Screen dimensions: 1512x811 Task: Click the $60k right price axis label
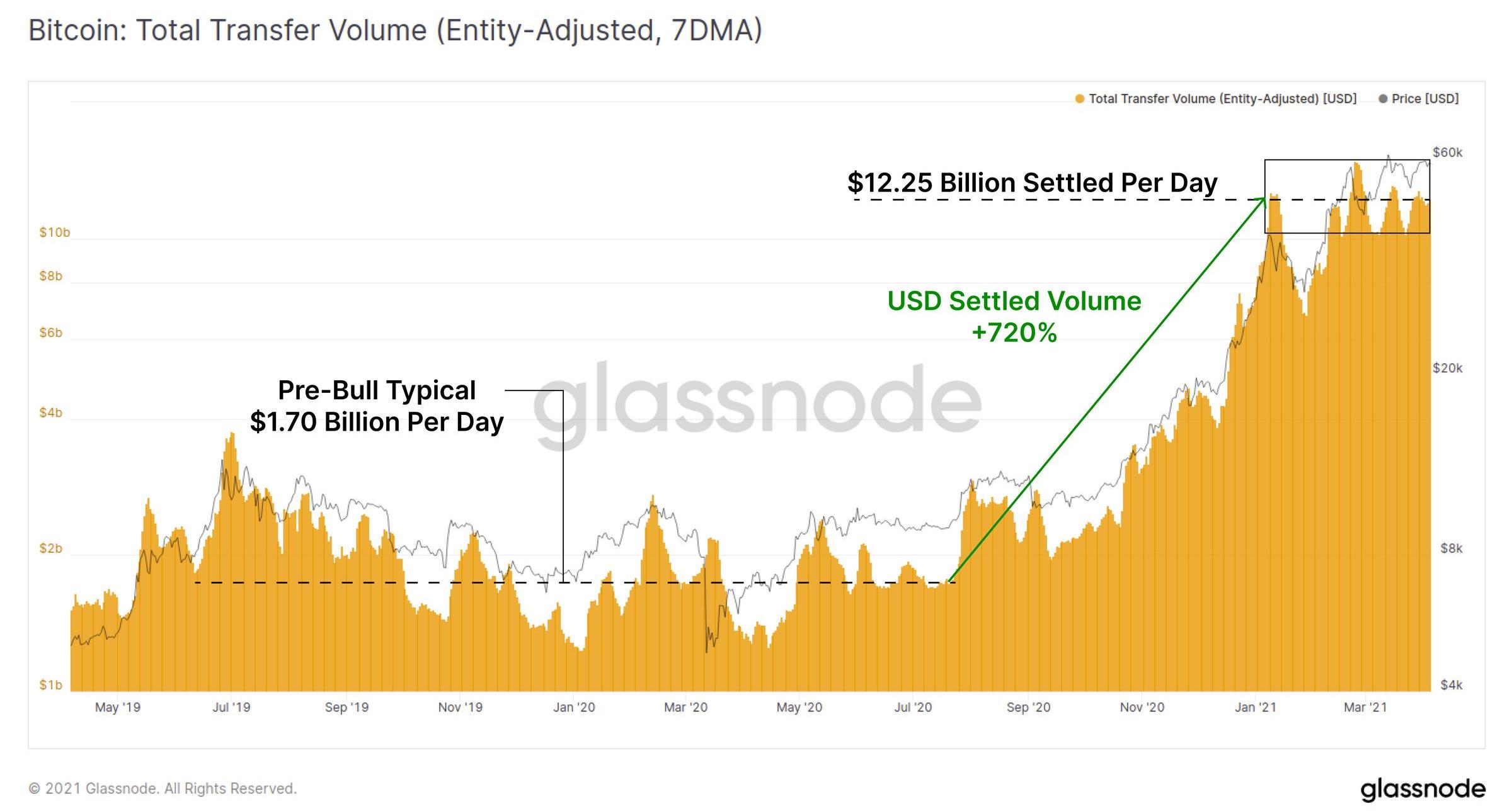(x=1447, y=152)
